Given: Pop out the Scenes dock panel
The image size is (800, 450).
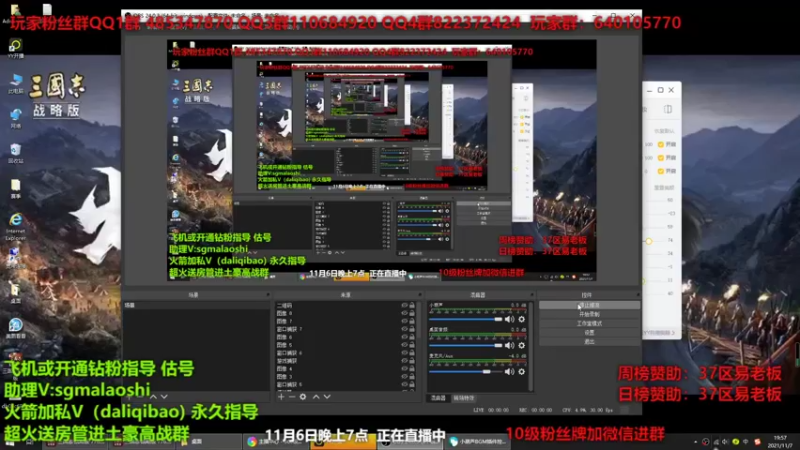Looking at the screenshot, I should point(267,295).
